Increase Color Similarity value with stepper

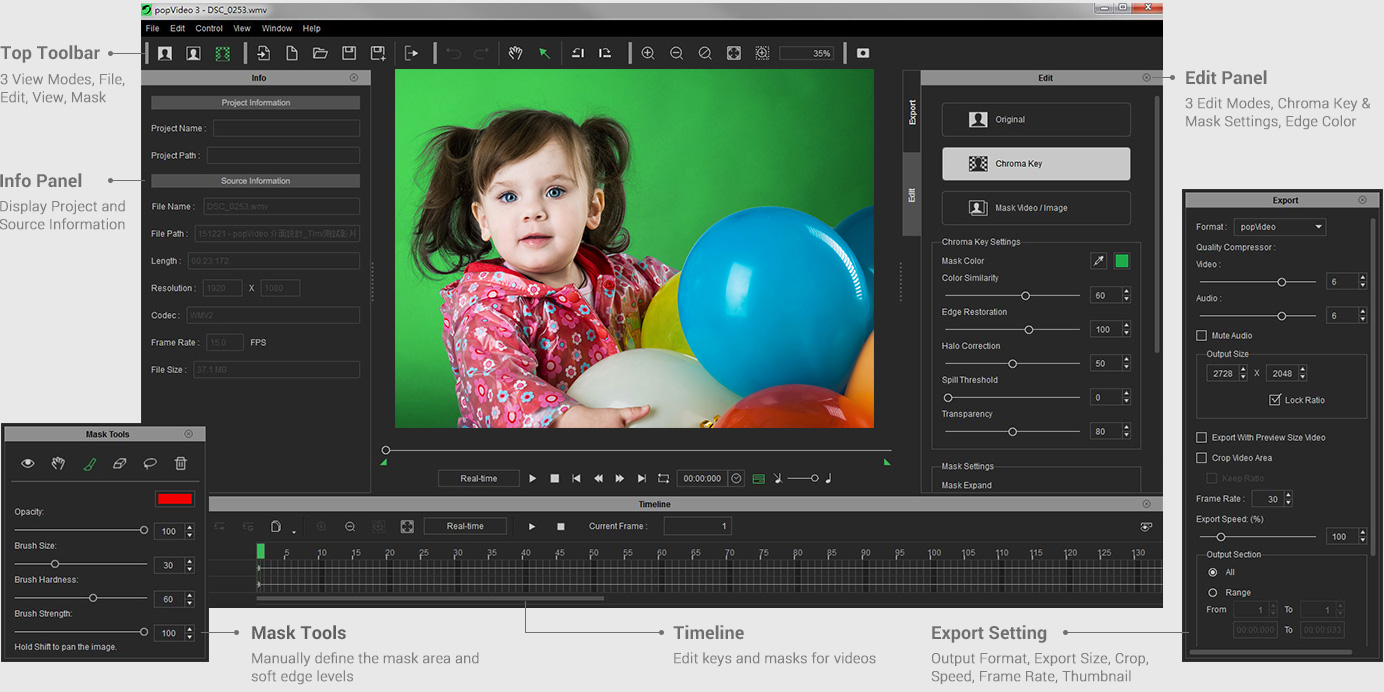(x=1127, y=292)
